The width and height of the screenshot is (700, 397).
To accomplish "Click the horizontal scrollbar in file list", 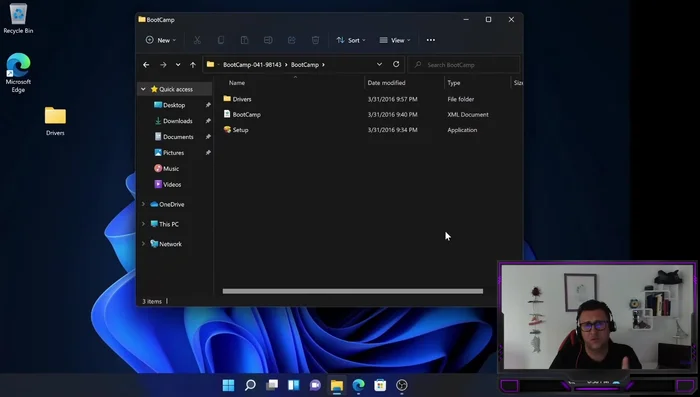I will pyautogui.click(x=353, y=291).
